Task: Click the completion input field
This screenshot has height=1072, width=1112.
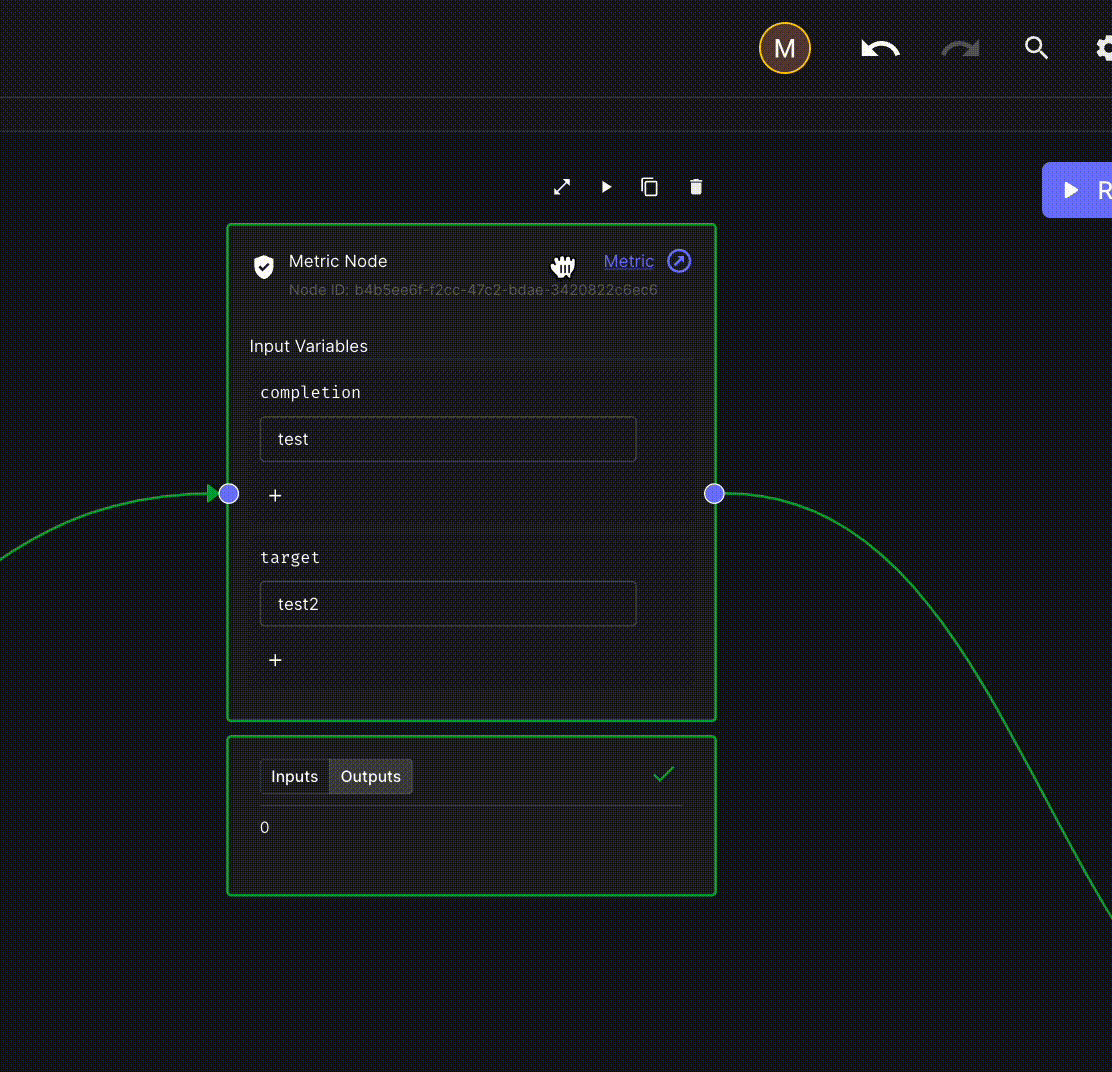Action: [x=448, y=439]
